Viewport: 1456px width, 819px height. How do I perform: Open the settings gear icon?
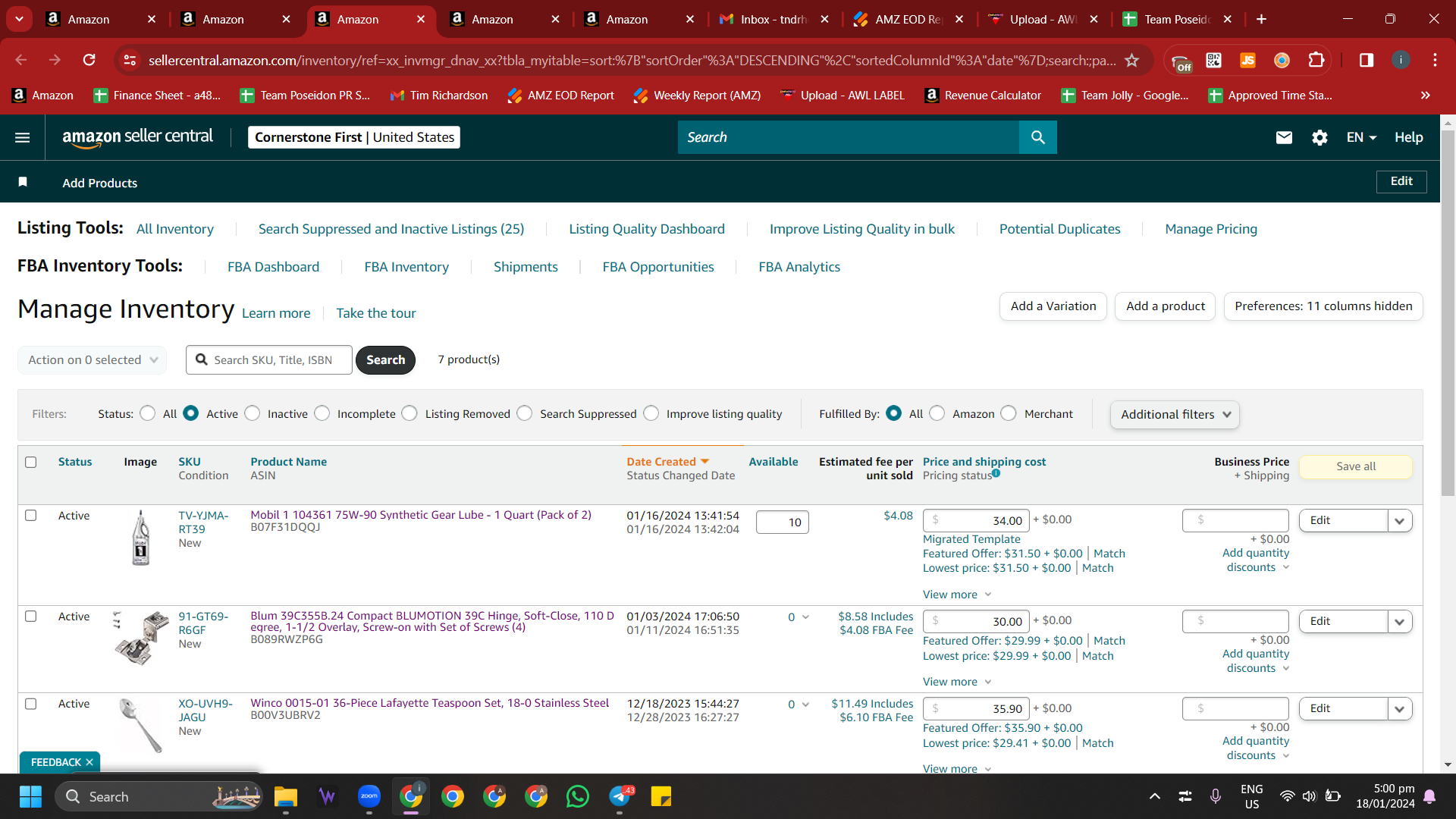1319,137
